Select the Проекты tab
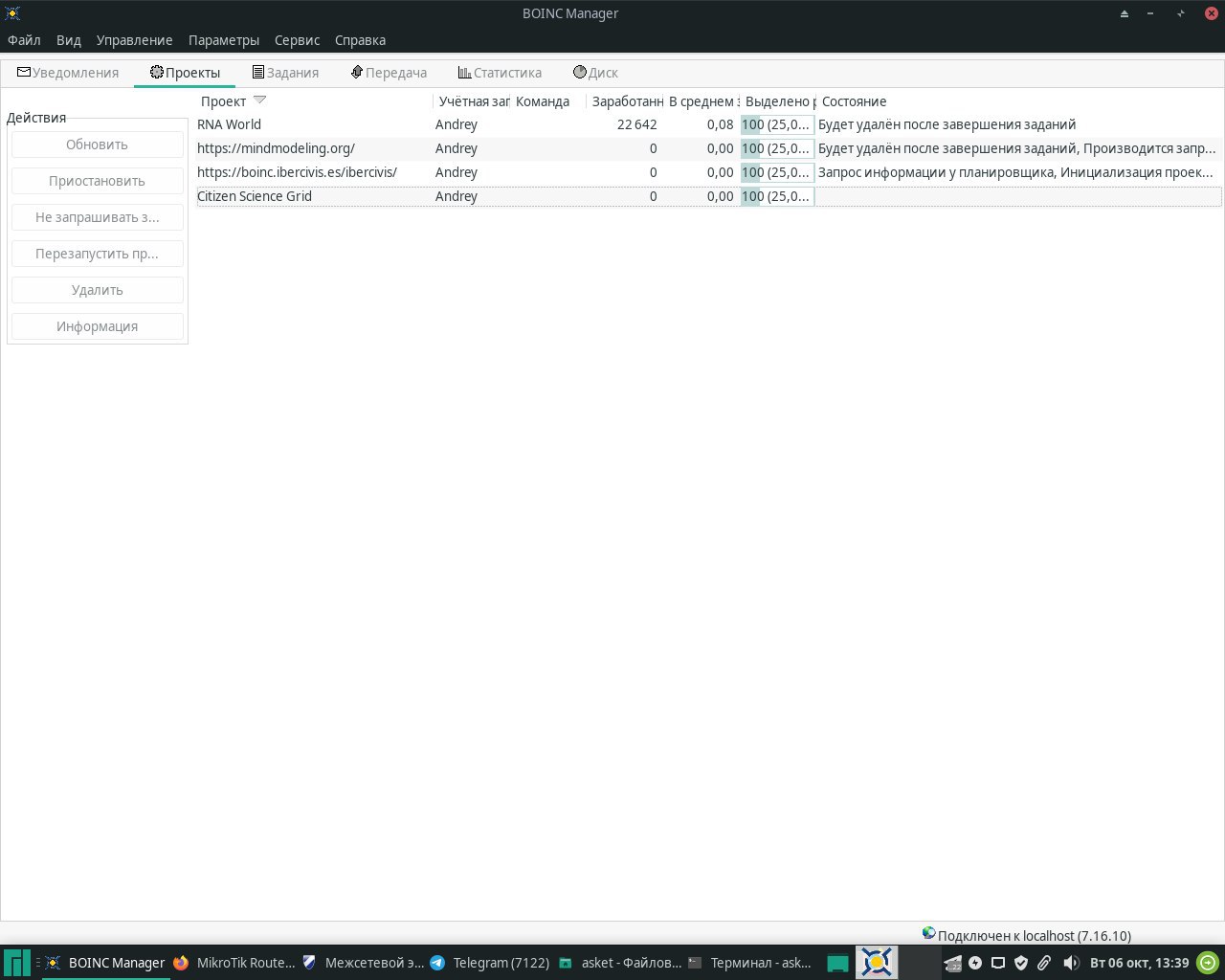This screenshot has width=1225, height=980. click(x=185, y=73)
